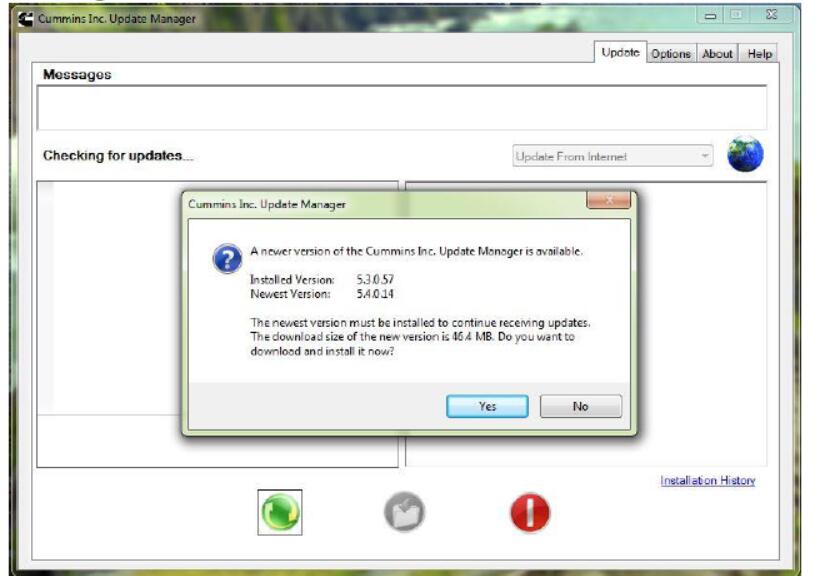Click the 'Checking for updates...' status text
Image resolution: width=830 pixels, height=576 pixels.
pos(118,156)
